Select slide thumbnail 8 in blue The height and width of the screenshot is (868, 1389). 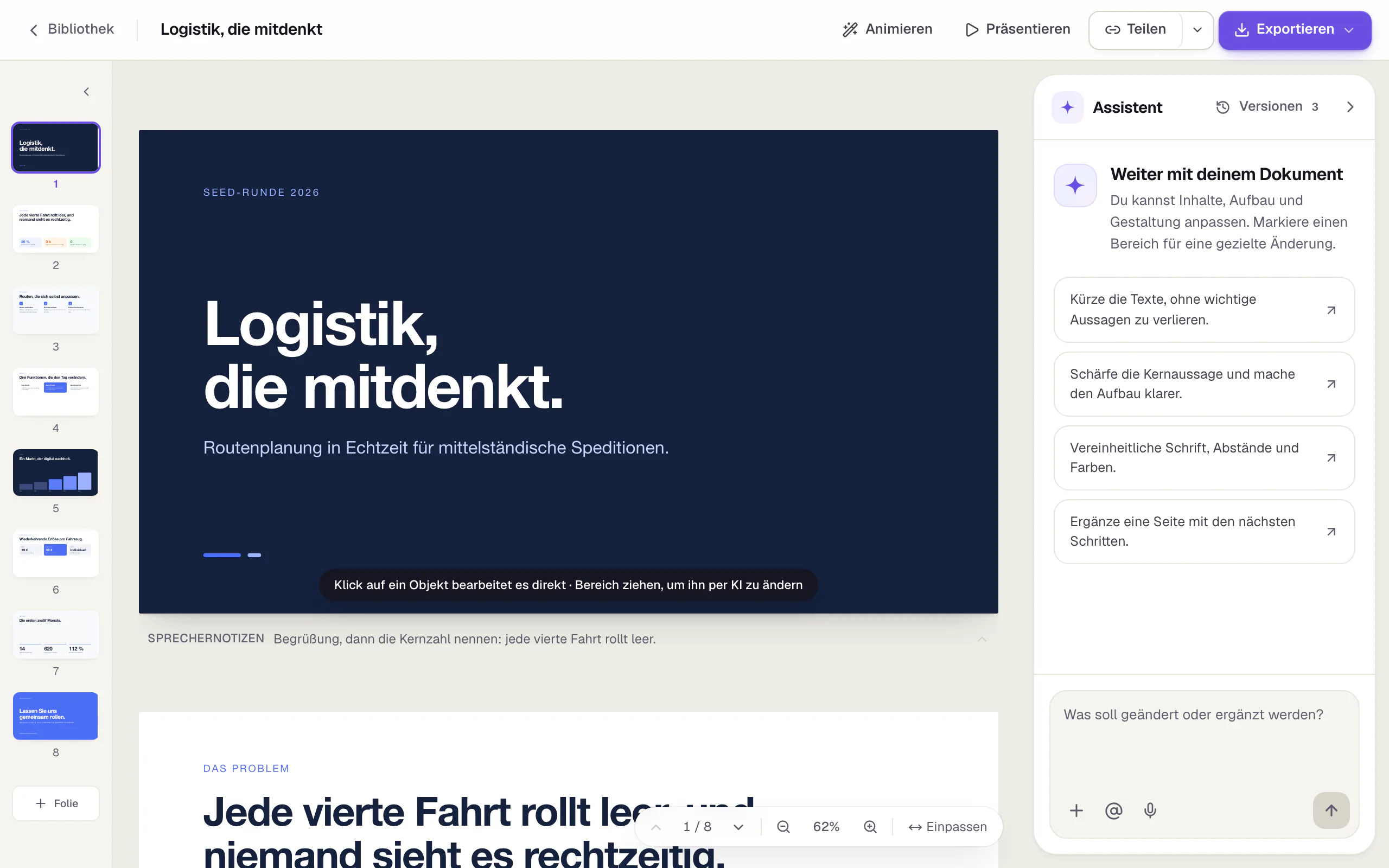56,716
